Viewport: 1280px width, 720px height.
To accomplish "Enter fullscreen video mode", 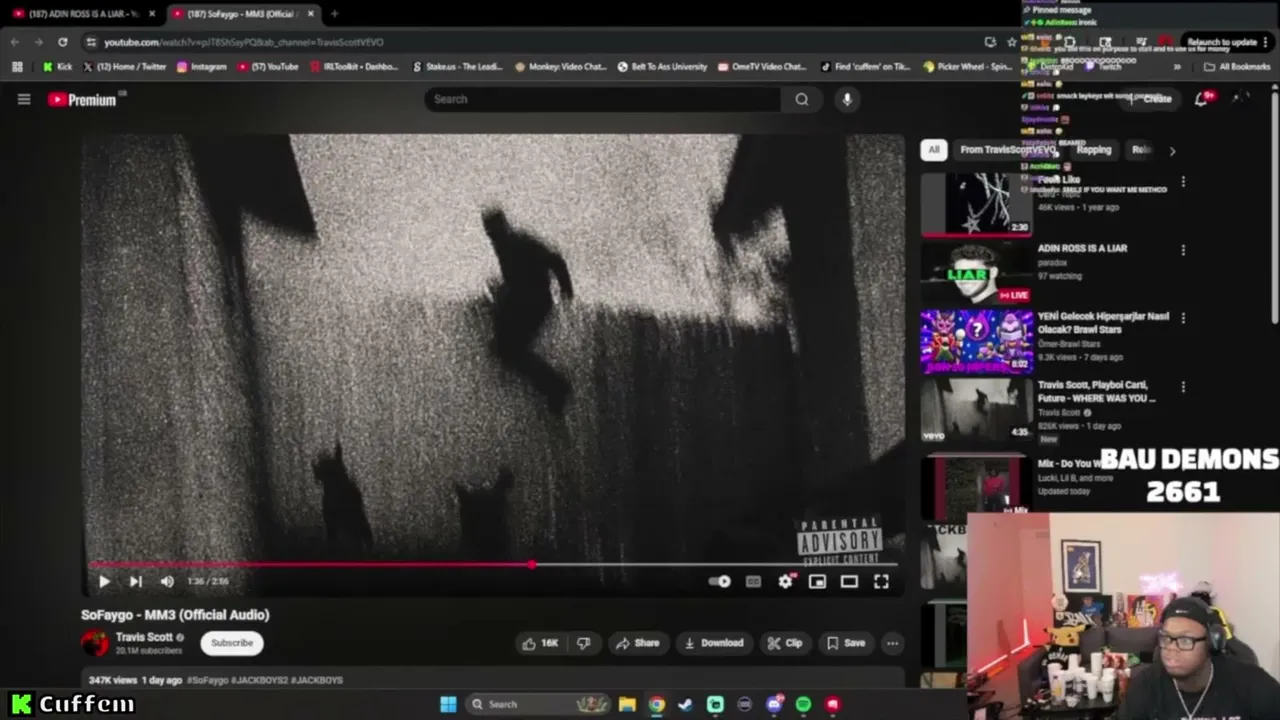I will pos(881,581).
